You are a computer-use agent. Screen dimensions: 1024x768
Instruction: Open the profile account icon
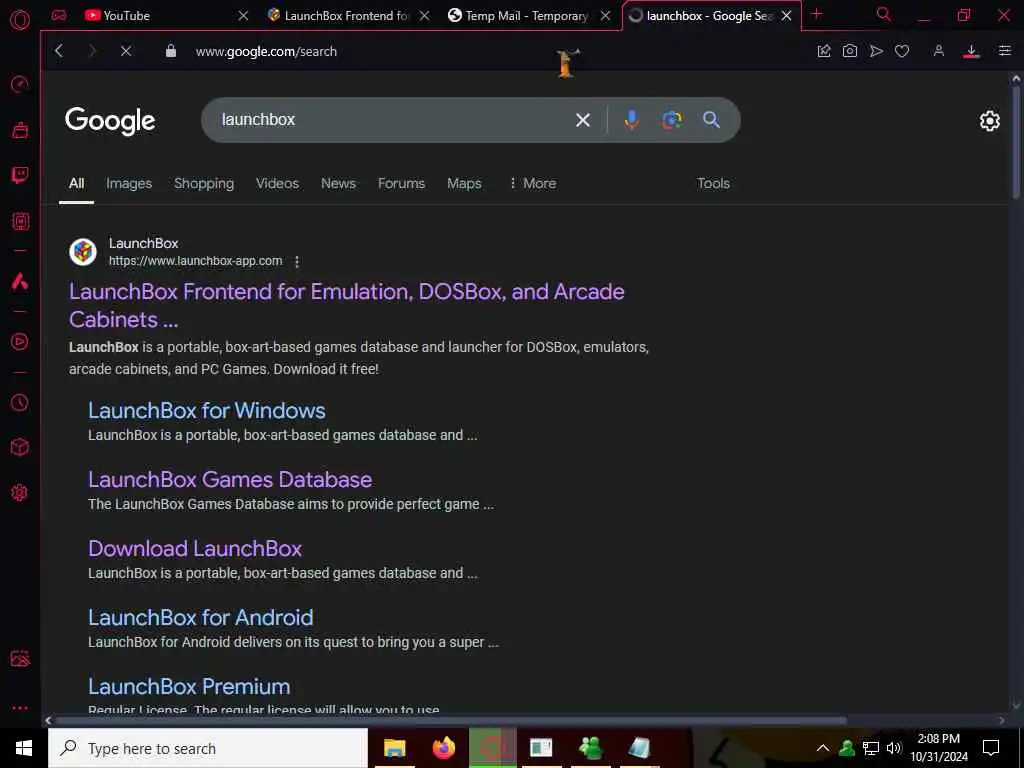pyautogui.click(x=938, y=51)
